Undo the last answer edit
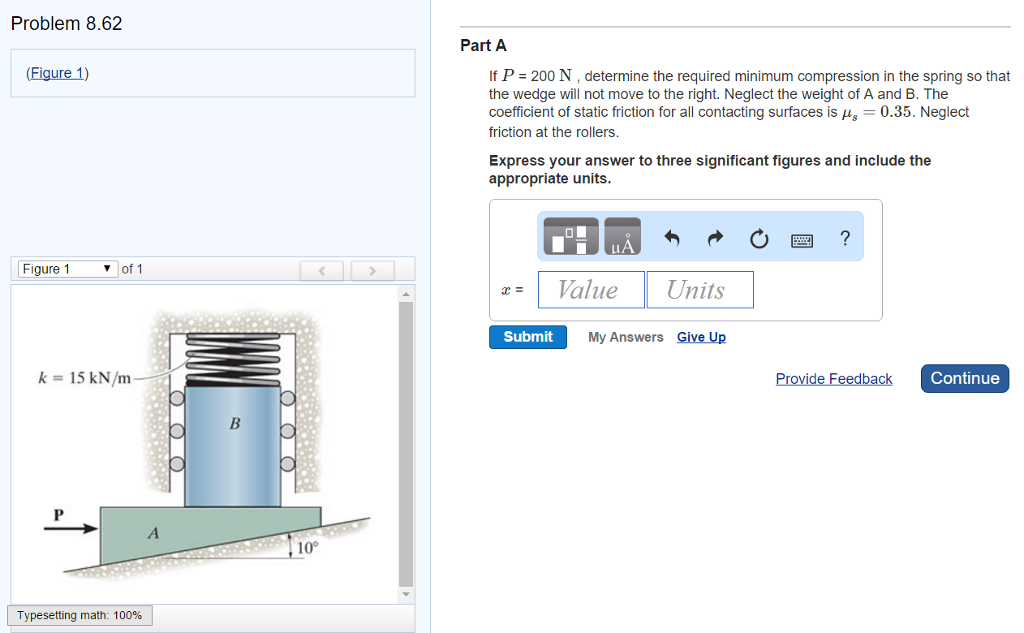1024x633 pixels. (671, 237)
